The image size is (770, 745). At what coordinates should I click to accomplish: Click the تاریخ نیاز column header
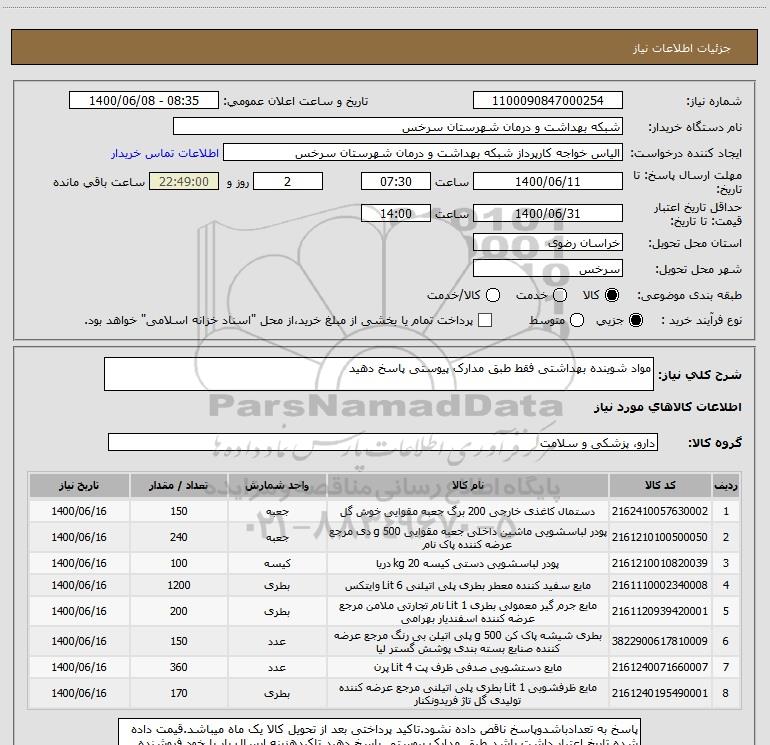79,485
